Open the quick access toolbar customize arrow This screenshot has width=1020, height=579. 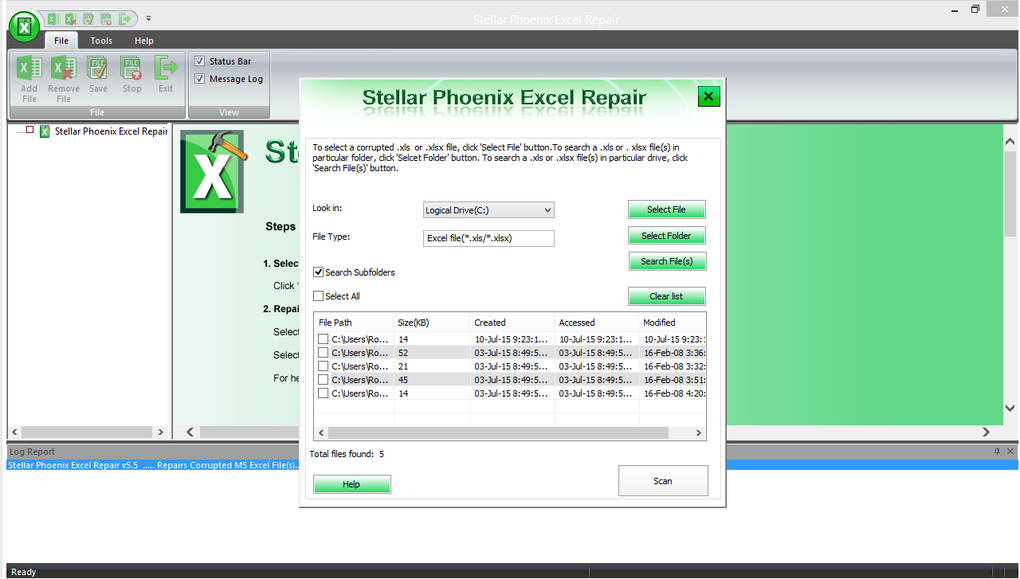tap(148, 18)
